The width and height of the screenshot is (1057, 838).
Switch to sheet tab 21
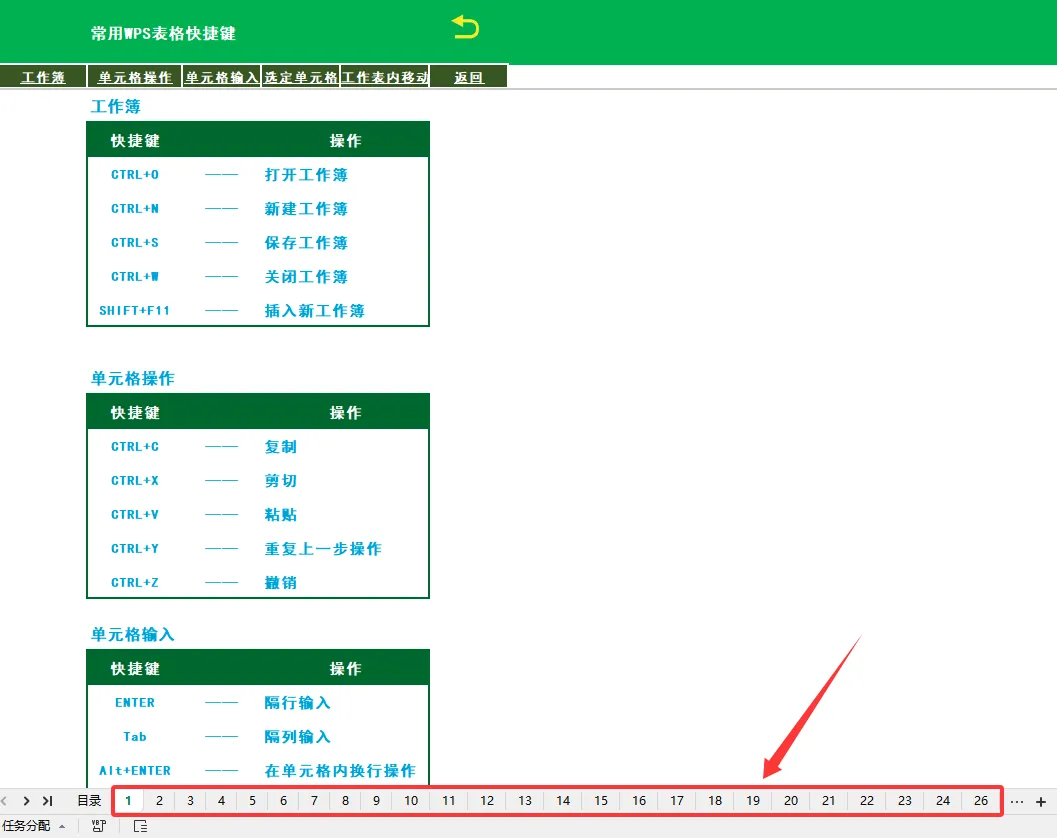(828, 801)
